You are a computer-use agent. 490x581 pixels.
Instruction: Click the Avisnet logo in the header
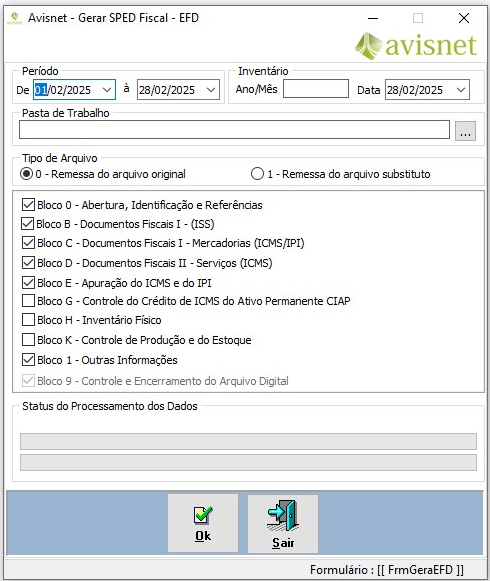(416, 46)
